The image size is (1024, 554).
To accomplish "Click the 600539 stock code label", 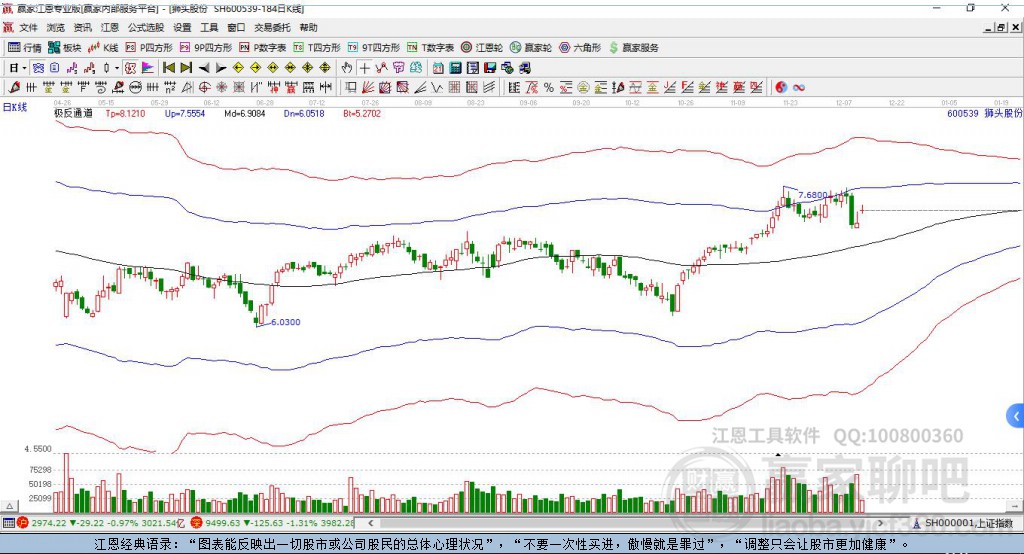I will [x=963, y=113].
